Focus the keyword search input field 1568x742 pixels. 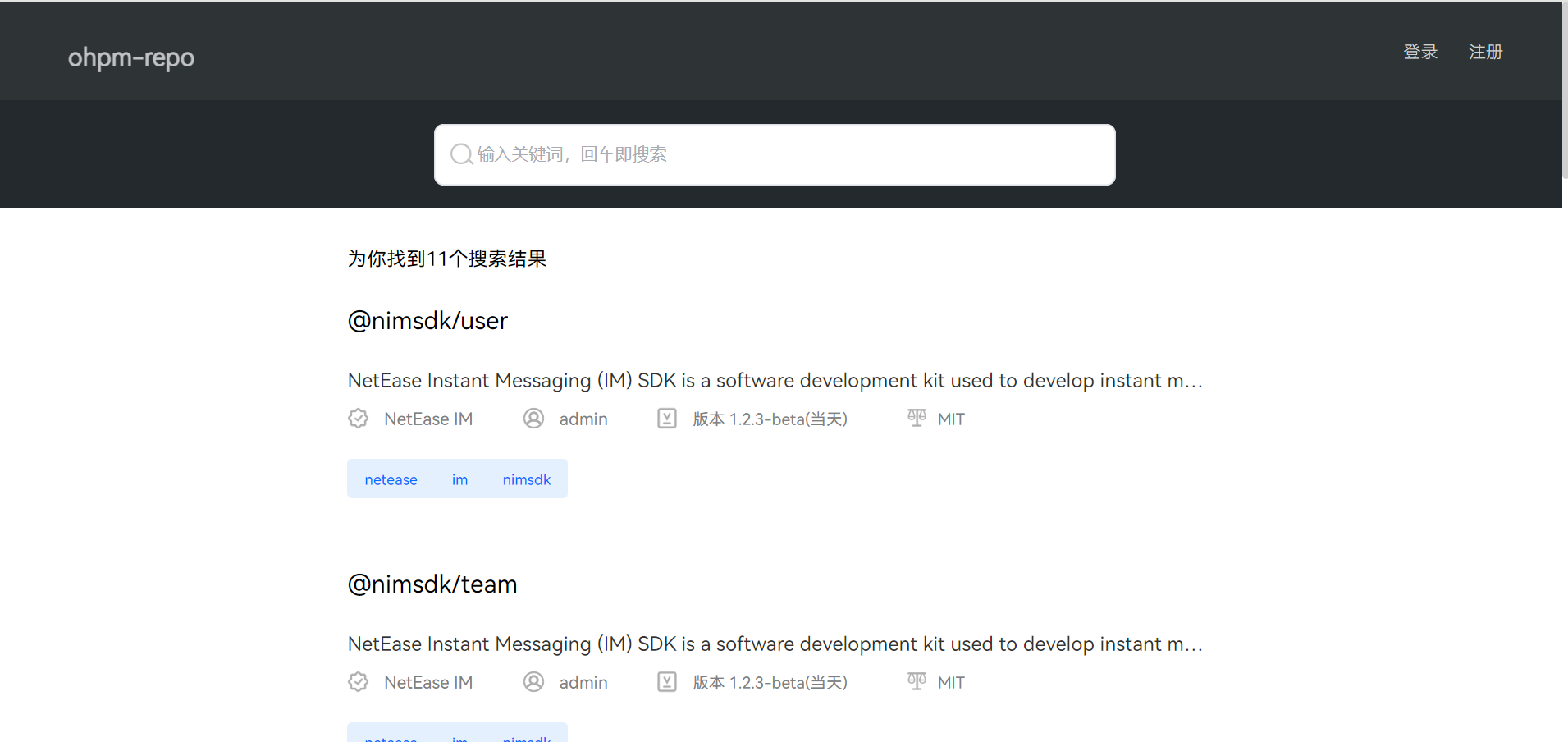tap(775, 154)
